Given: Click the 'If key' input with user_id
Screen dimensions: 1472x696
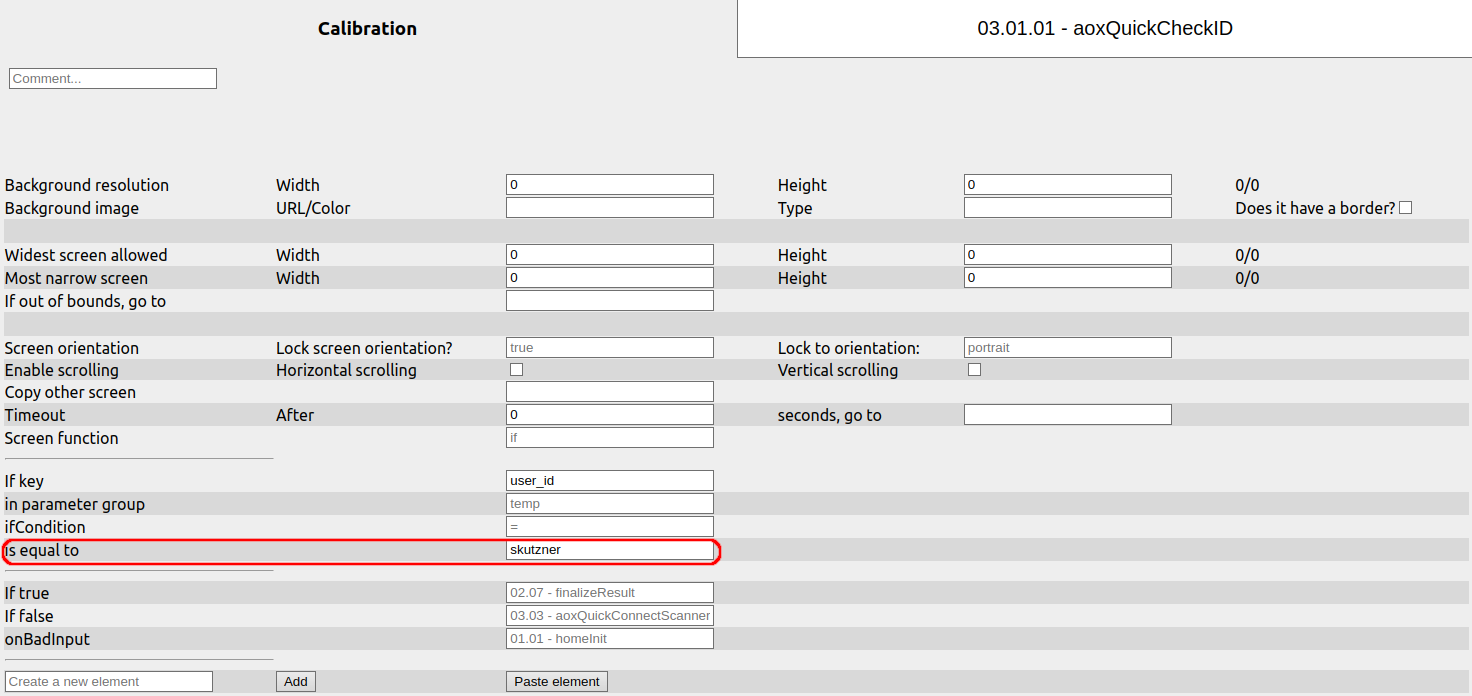Looking at the screenshot, I should click(x=609, y=481).
